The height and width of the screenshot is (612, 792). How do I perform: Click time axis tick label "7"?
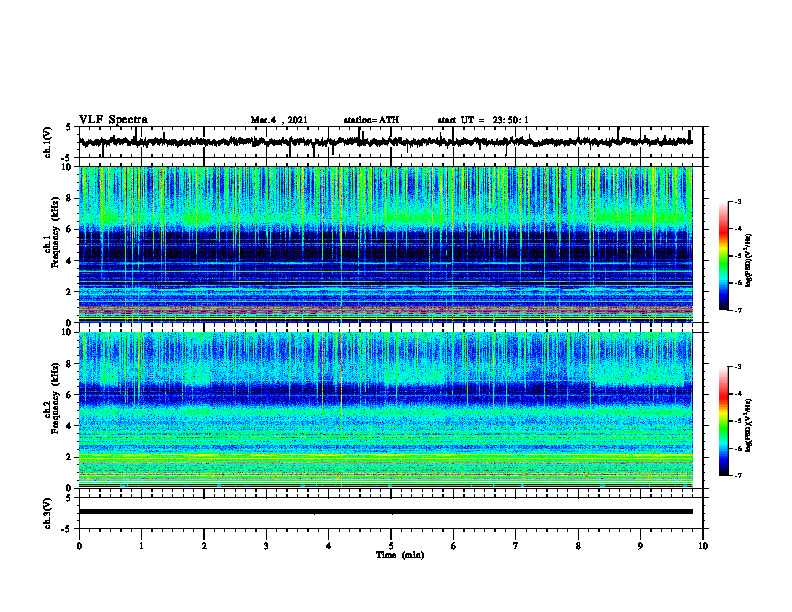(x=516, y=546)
